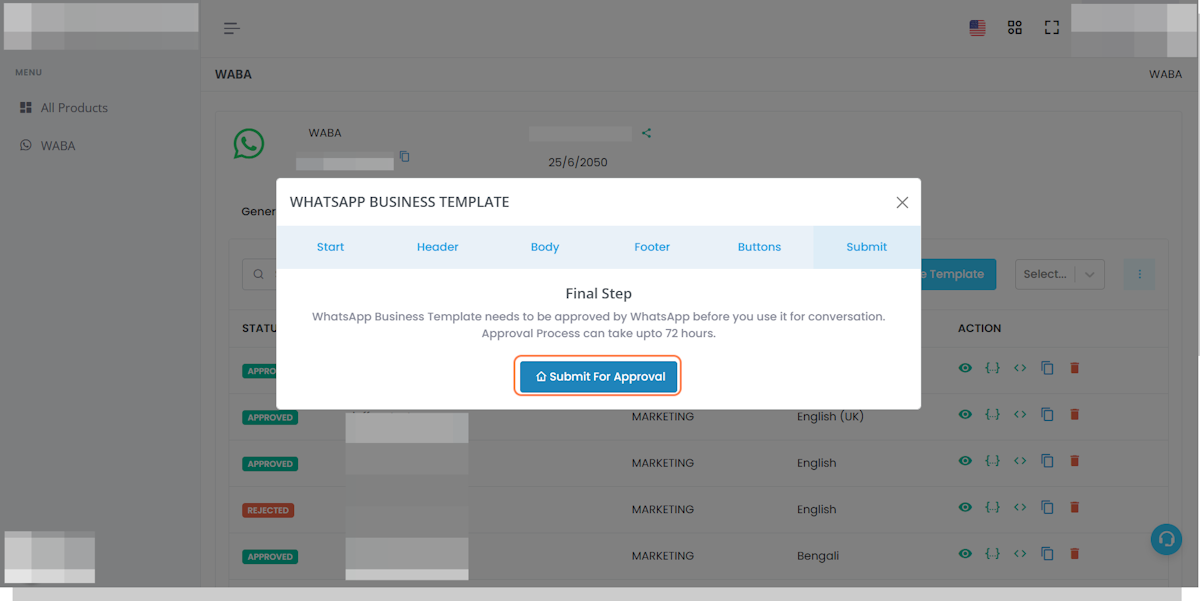Open the three-dot more options button
The width and height of the screenshot is (1200, 601).
pyautogui.click(x=1139, y=274)
